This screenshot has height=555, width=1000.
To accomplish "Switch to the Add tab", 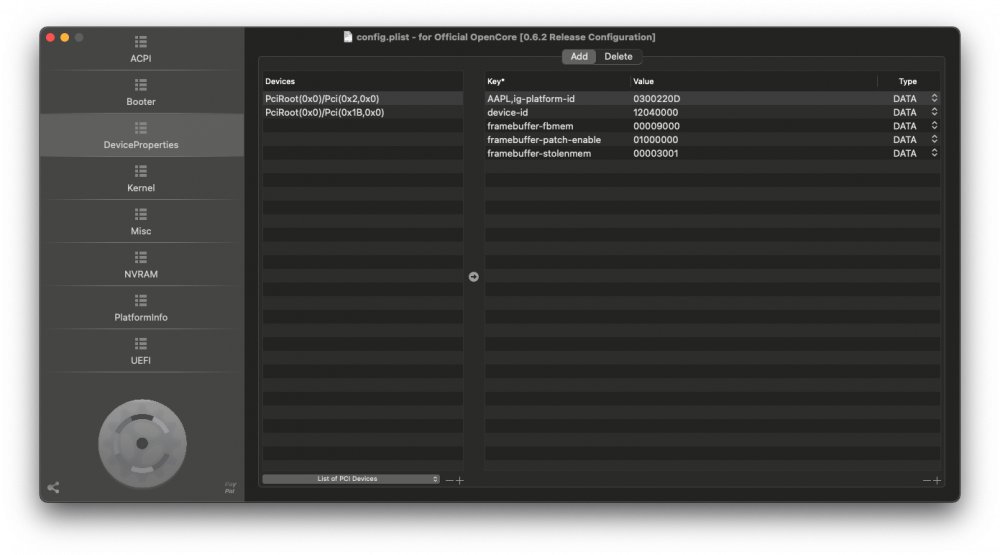I will [x=579, y=56].
